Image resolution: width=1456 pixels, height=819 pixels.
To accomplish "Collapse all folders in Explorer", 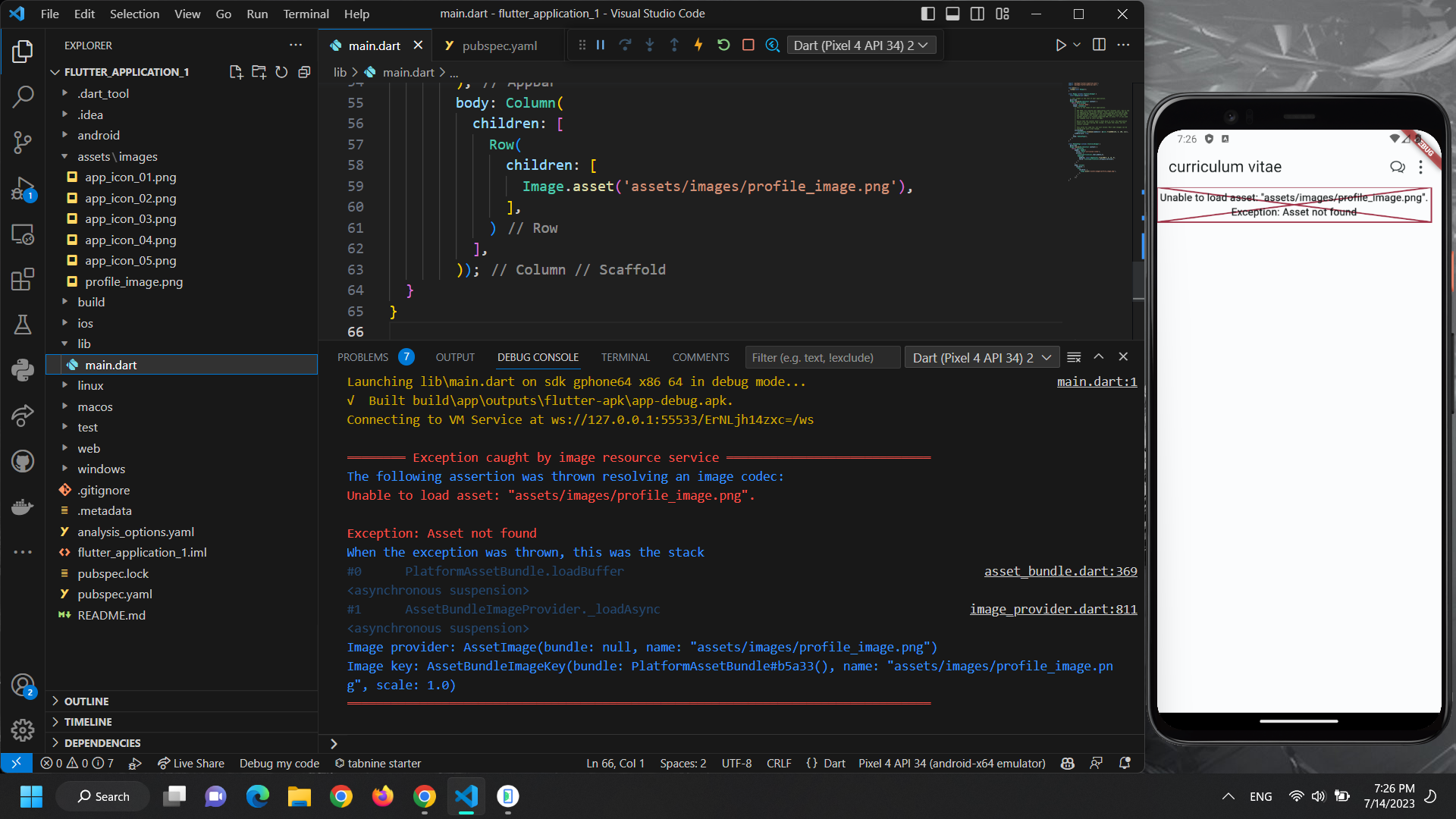I will tap(304, 72).
